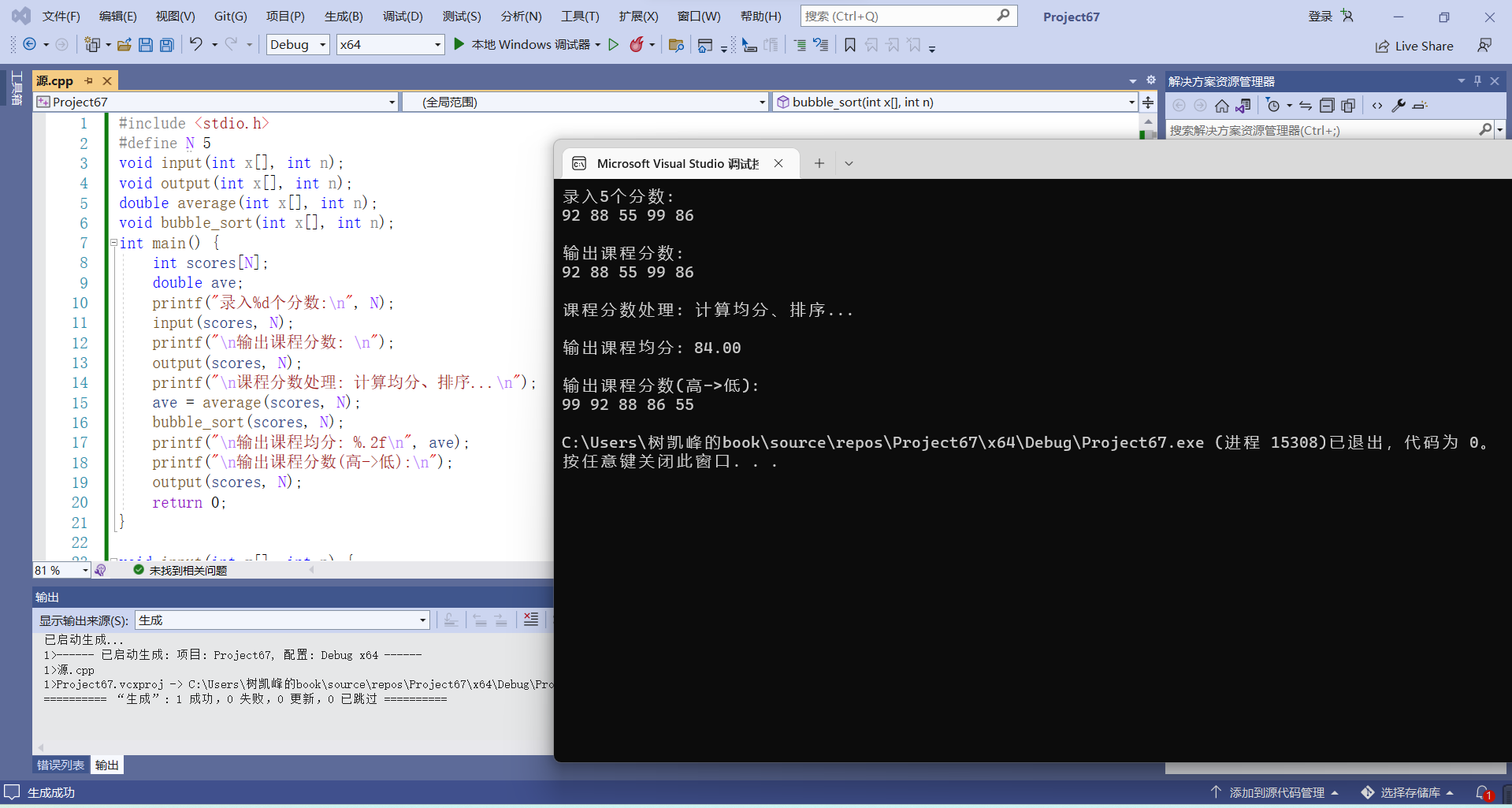This screenshot has height=808, width=1512.
Task: Click the Undo arrow icon
Action: [196, 44]
